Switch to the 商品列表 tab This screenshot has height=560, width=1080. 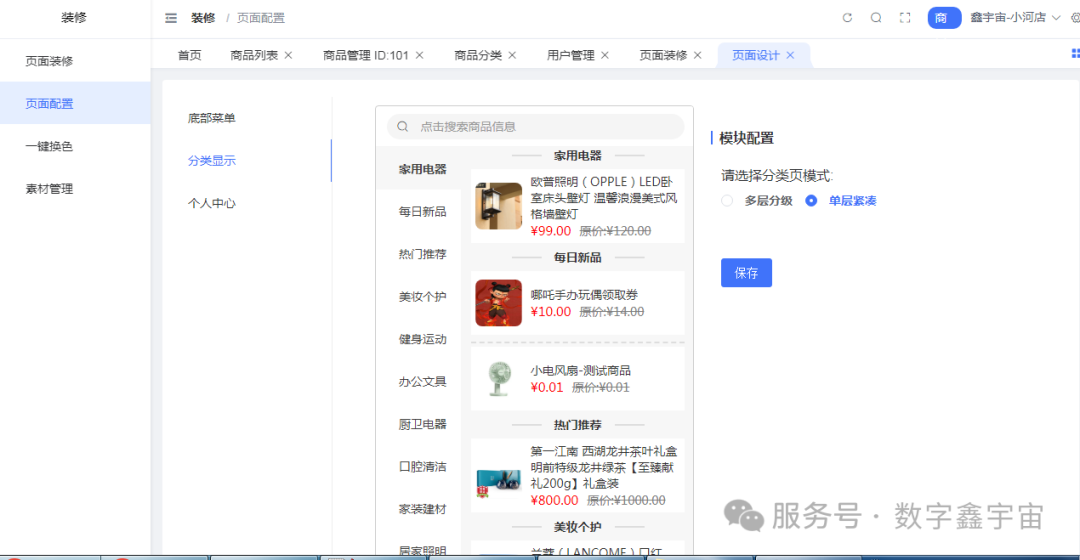pyautogui.click(x=254, y=55)
